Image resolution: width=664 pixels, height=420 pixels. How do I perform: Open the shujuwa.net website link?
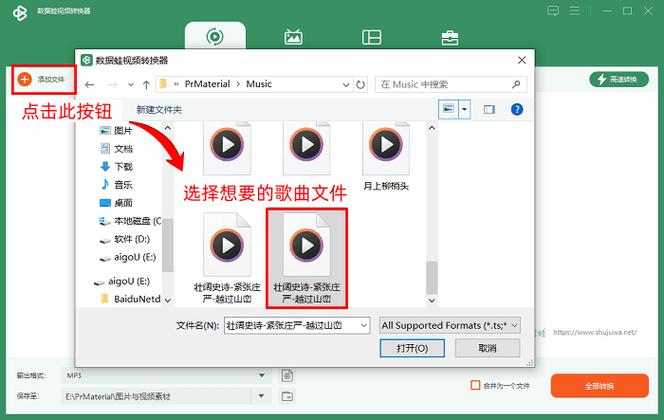click(595, 332)
